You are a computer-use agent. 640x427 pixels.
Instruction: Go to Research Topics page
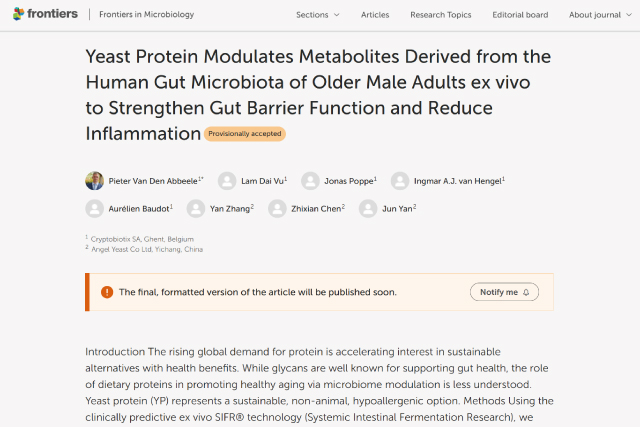pyautogui.click(x=440, y=15)
